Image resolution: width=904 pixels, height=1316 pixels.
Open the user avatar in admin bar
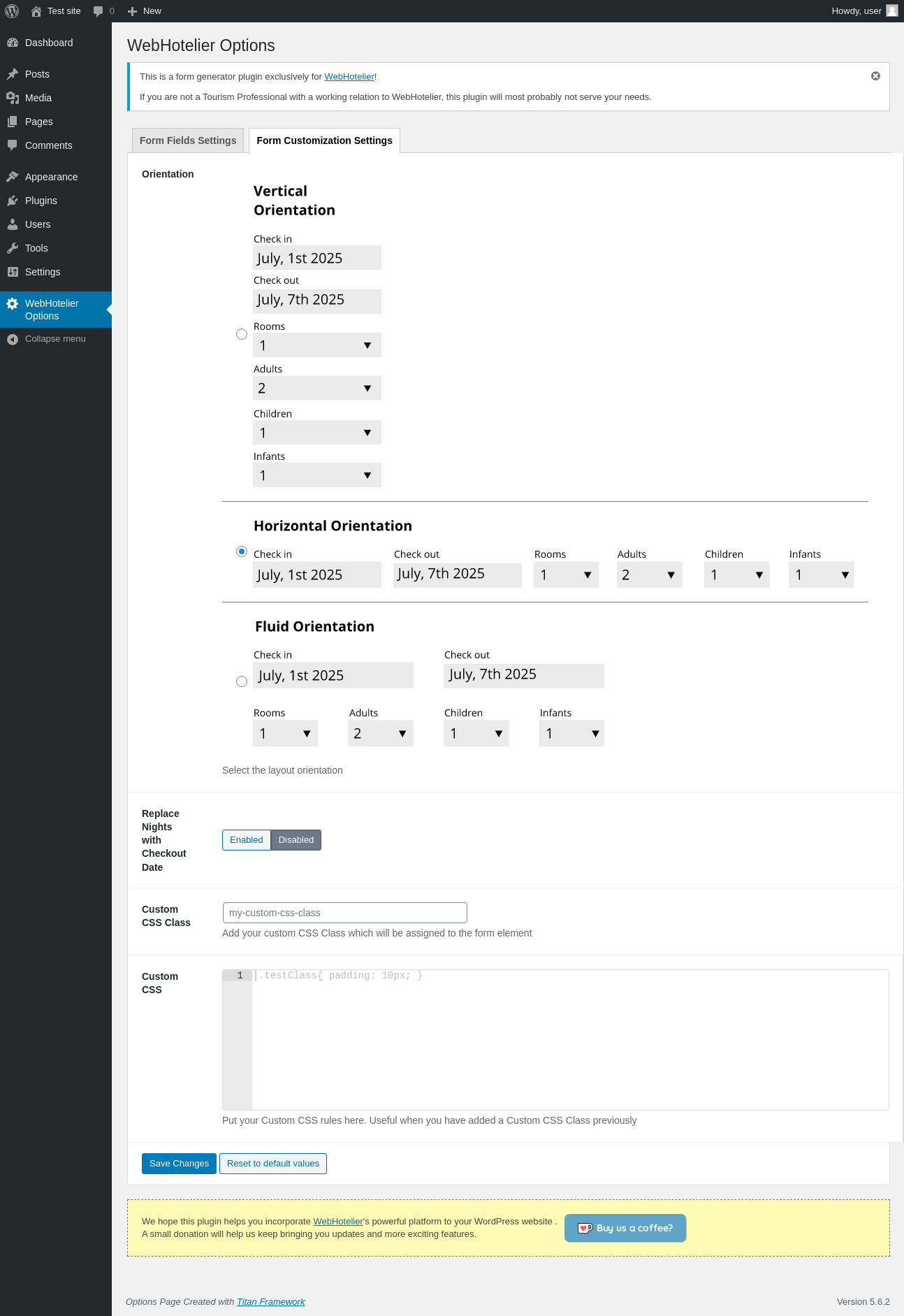[892, 10]
